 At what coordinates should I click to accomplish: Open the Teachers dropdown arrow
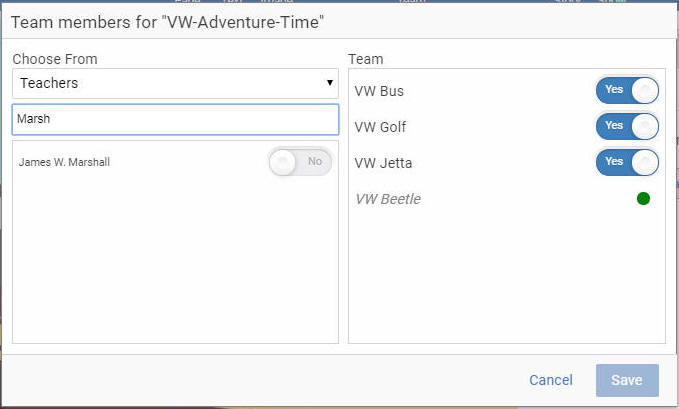coord(330,82)
